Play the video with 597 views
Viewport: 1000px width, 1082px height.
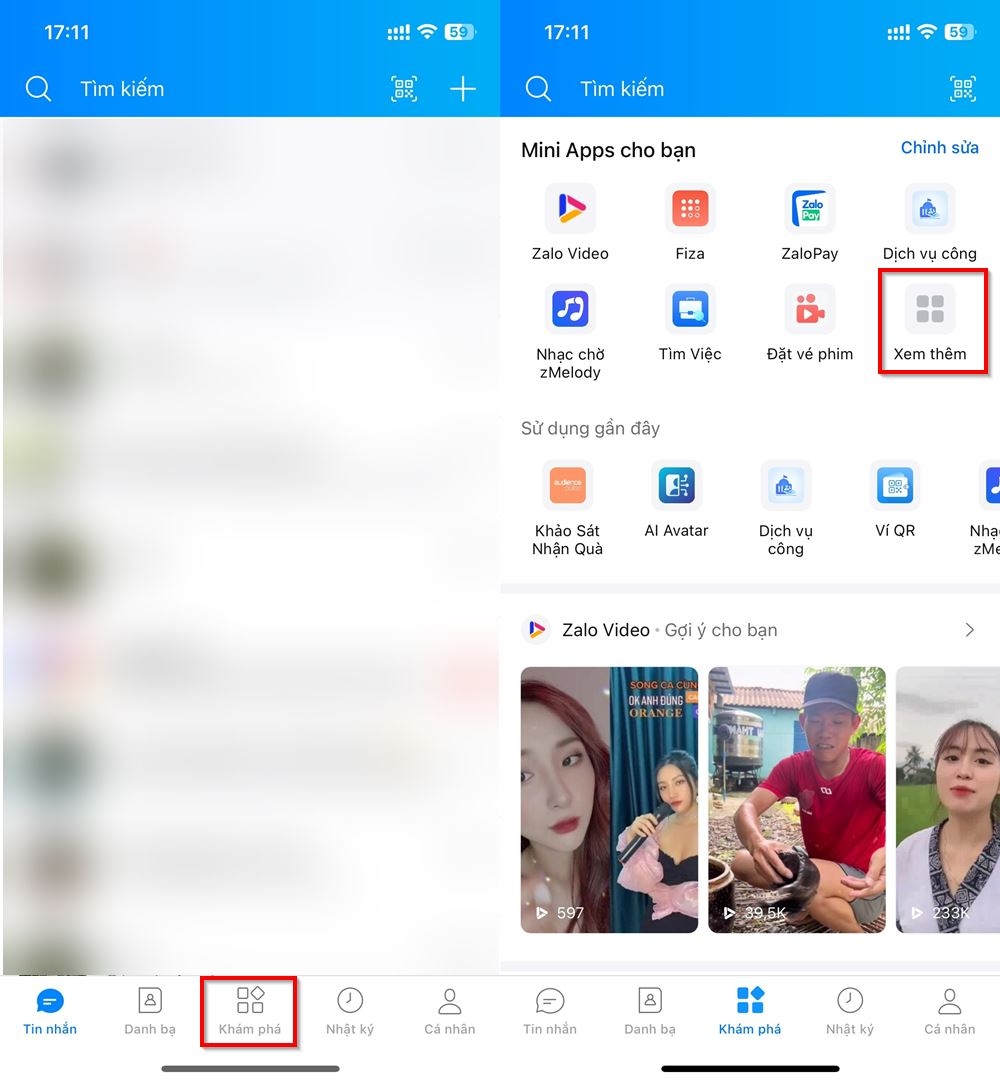point(609,800)
